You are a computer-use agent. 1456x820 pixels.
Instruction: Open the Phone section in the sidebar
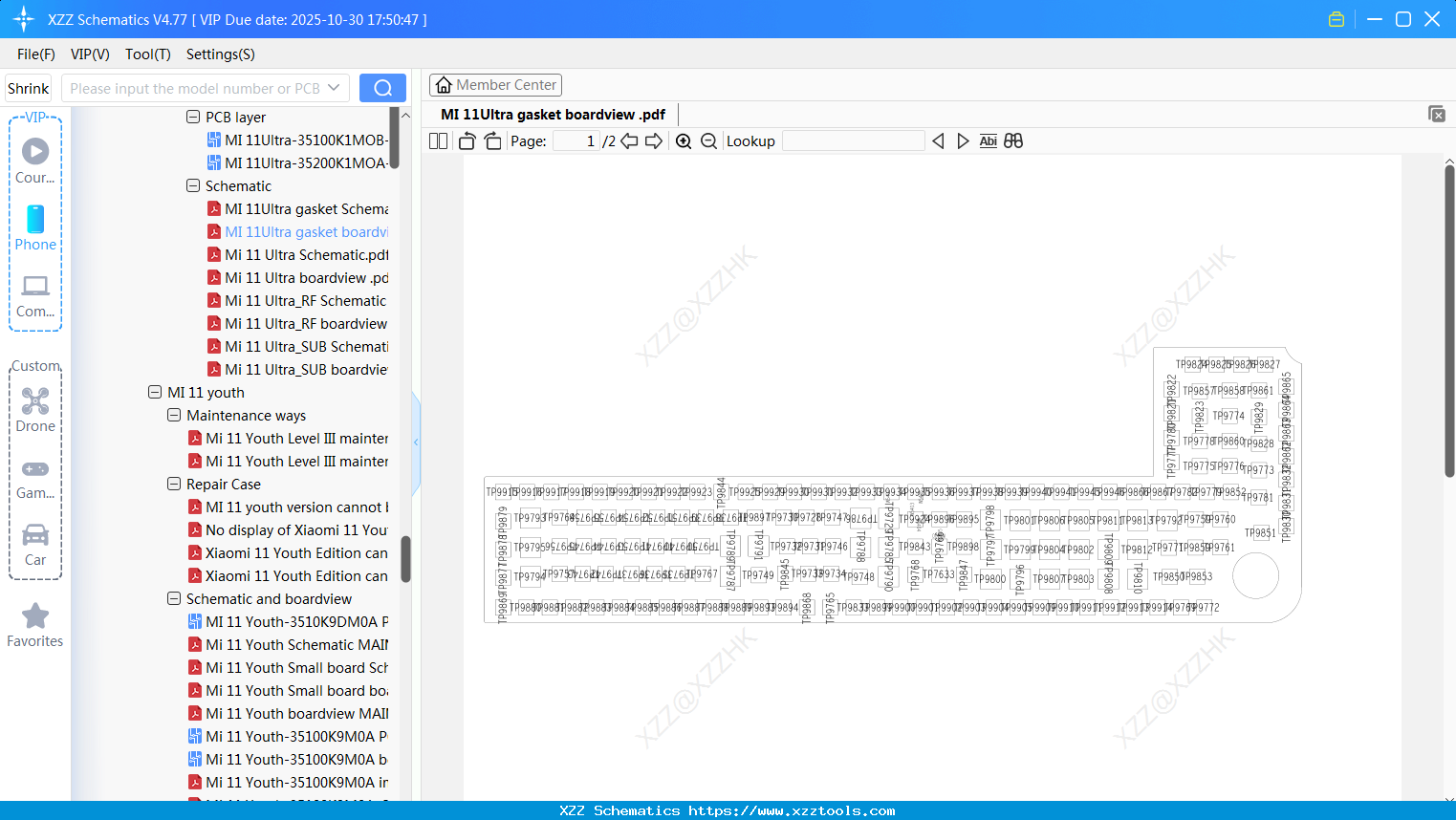35,229
